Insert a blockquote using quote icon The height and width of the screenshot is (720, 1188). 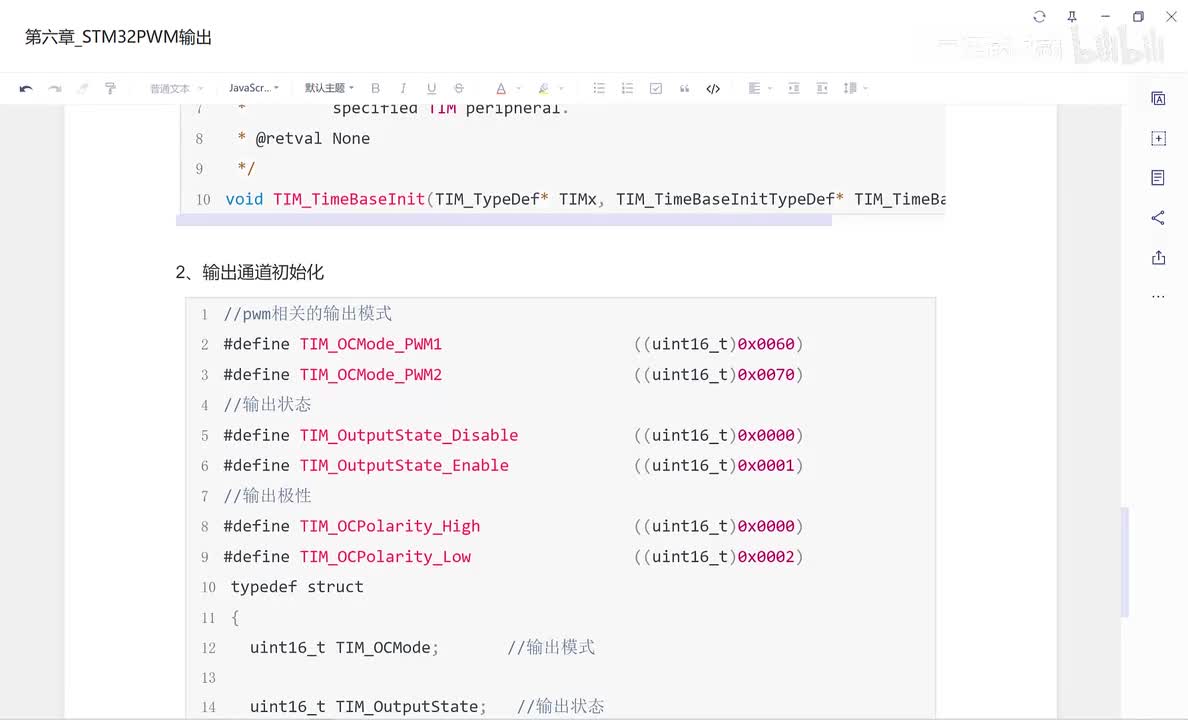(684, 88)
